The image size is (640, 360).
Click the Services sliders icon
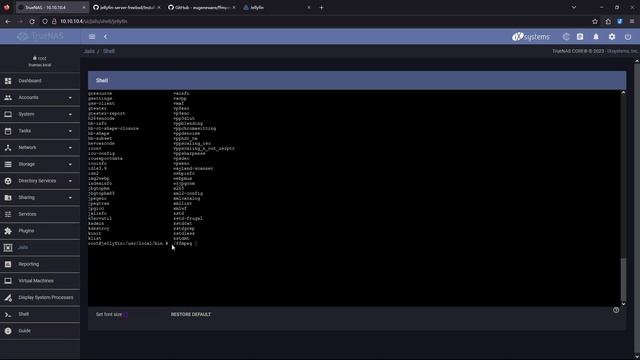[x=8, y=214]
